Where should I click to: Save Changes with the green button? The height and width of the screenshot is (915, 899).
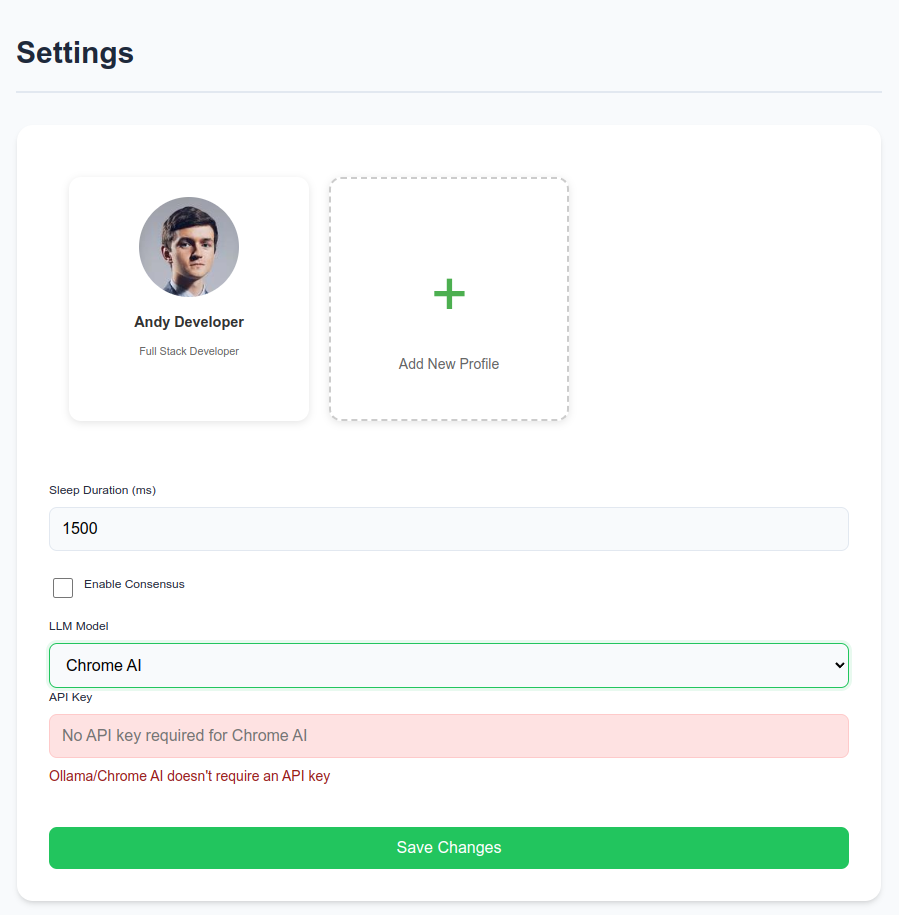(449, 848)
